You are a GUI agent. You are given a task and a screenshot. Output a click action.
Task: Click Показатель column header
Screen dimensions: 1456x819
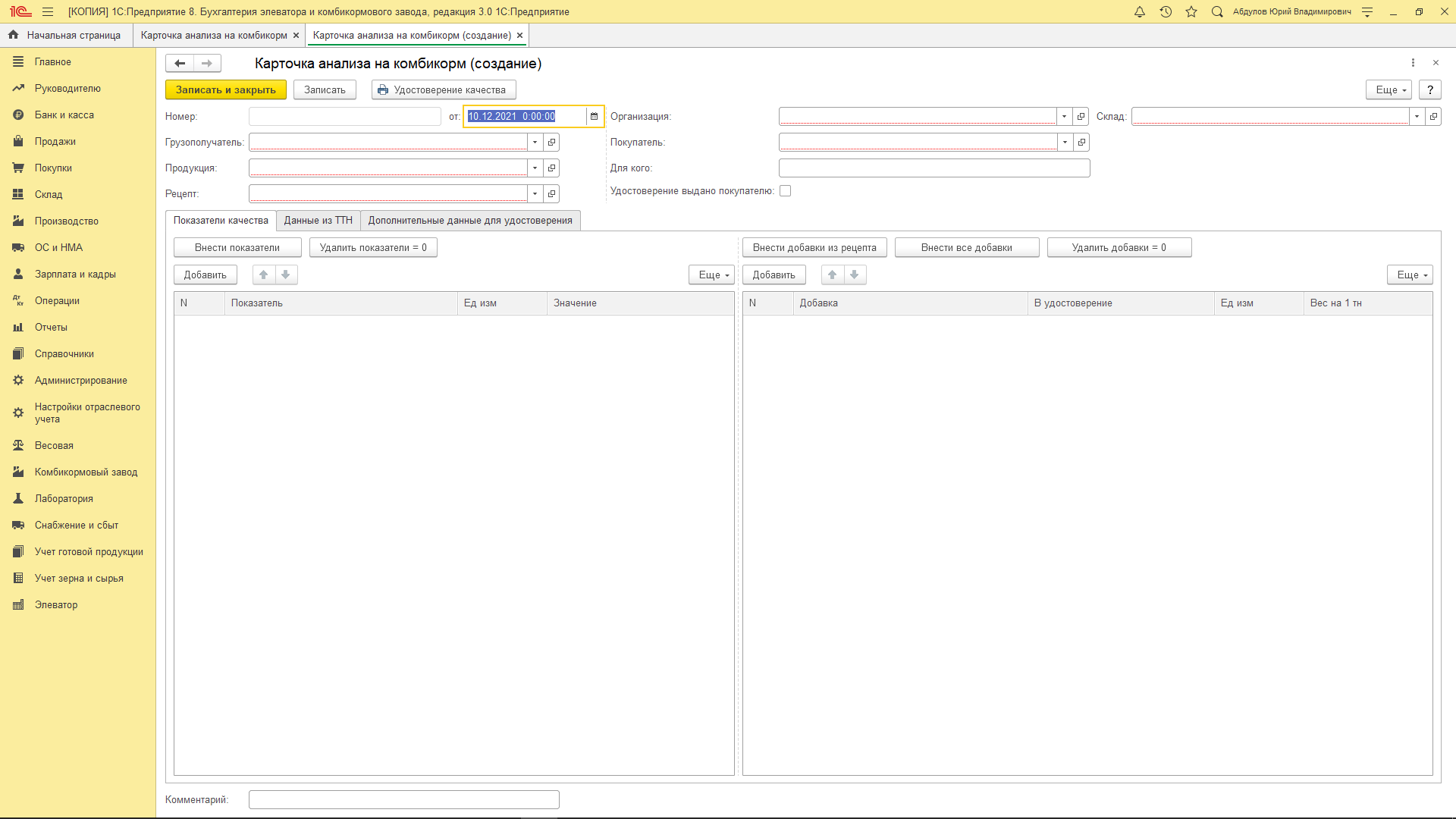click(341, 303)
